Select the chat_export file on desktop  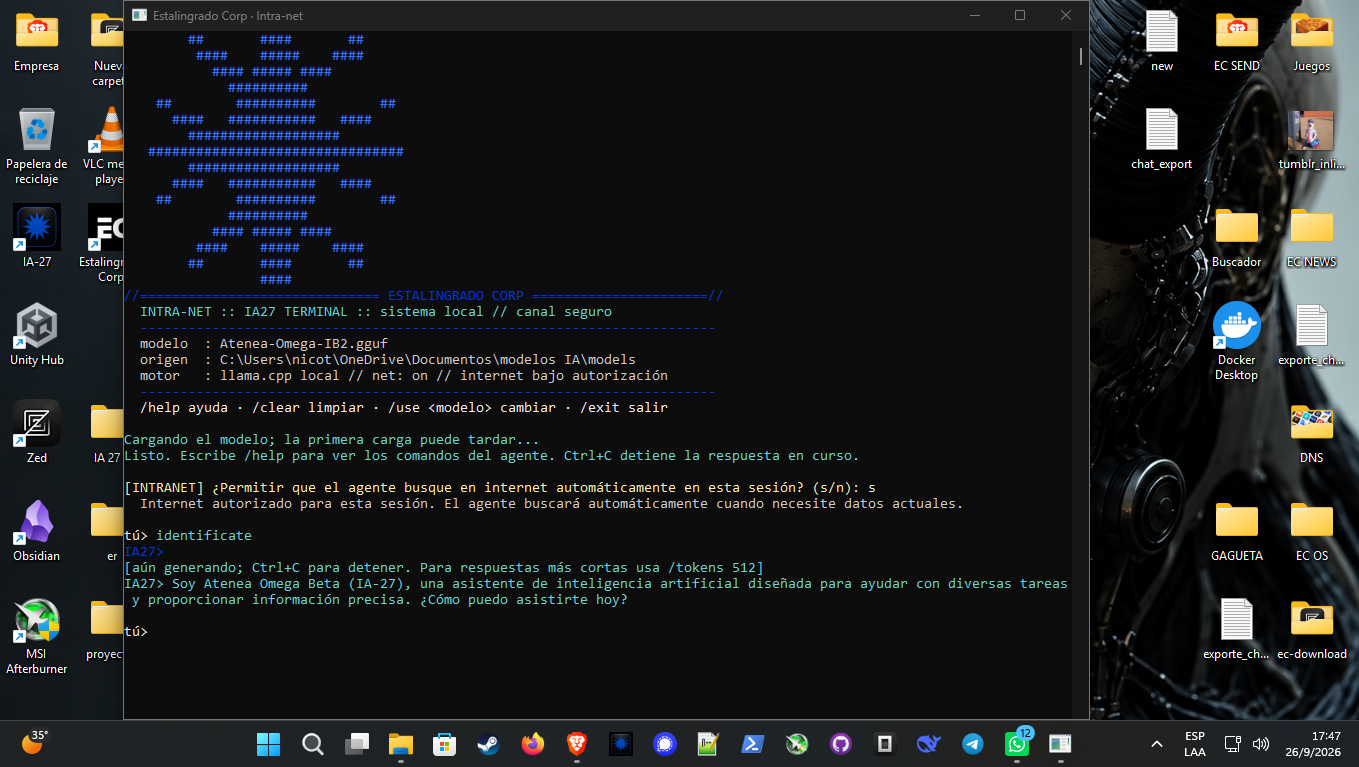[x=1162, y=139]
